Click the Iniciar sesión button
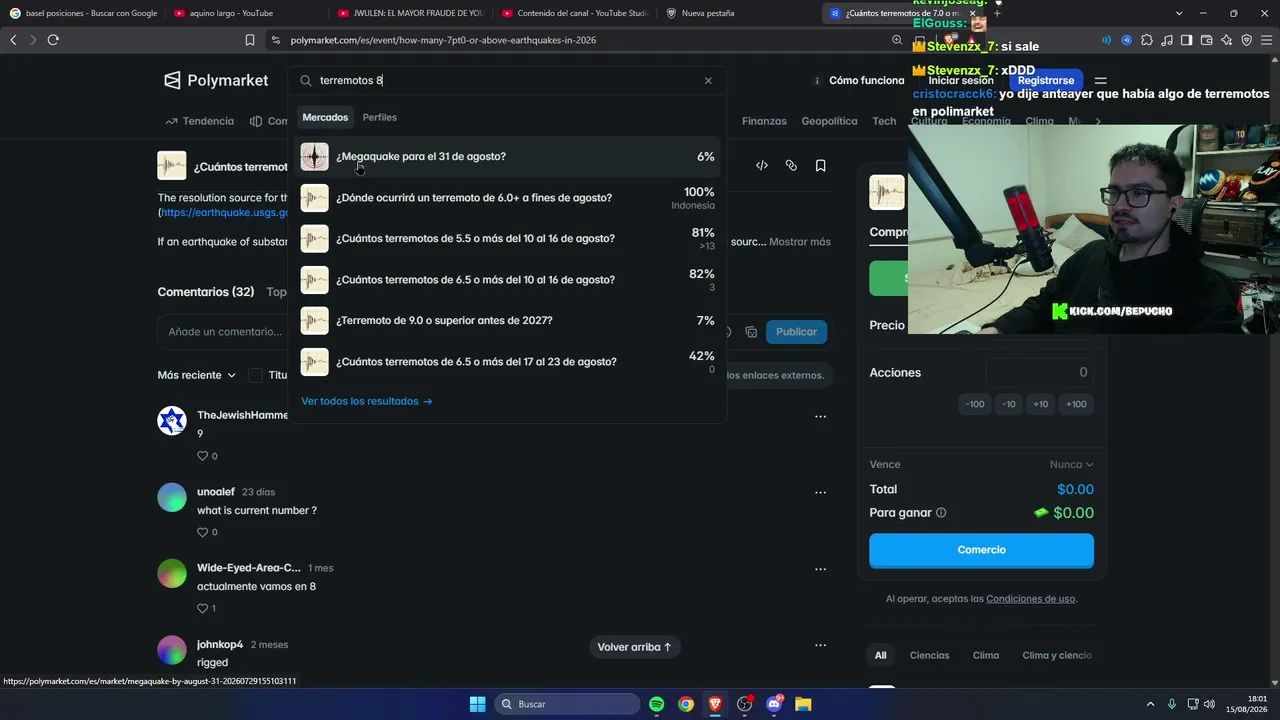This screenshot has height=720, width=1280. [961, 80]
